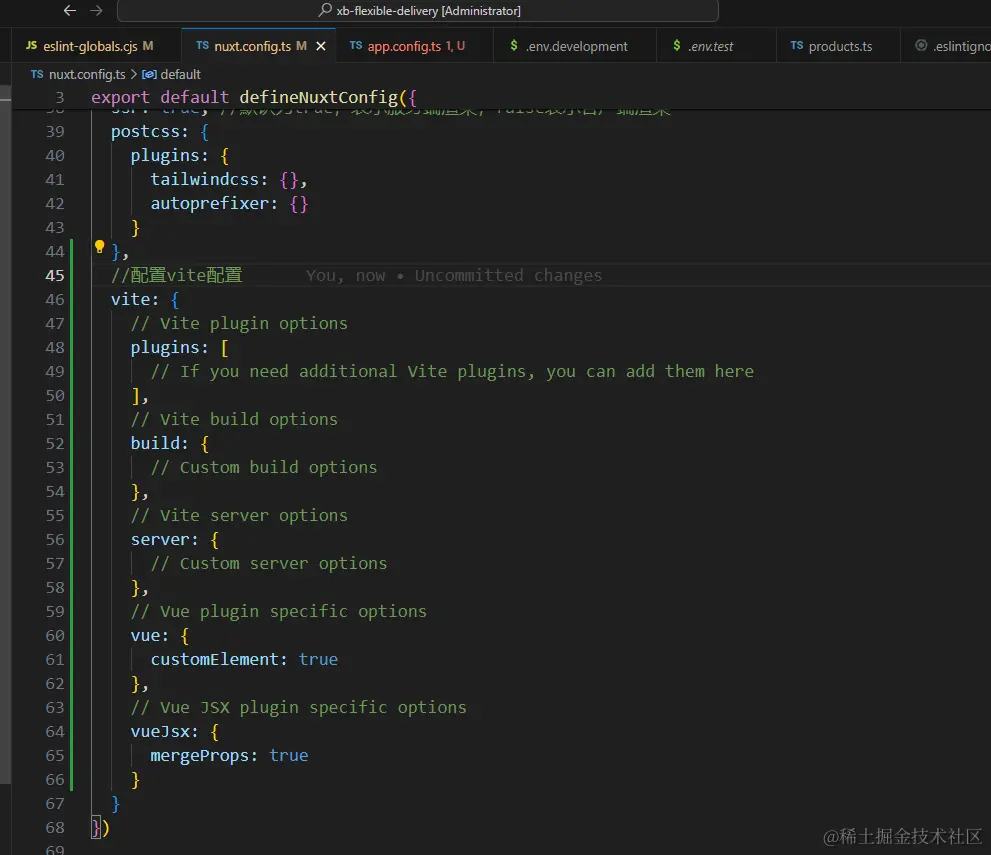The image size is (991, 855).
Task: Click the TS icon in the breadcrumb
Action: click(x=37, y=74)
